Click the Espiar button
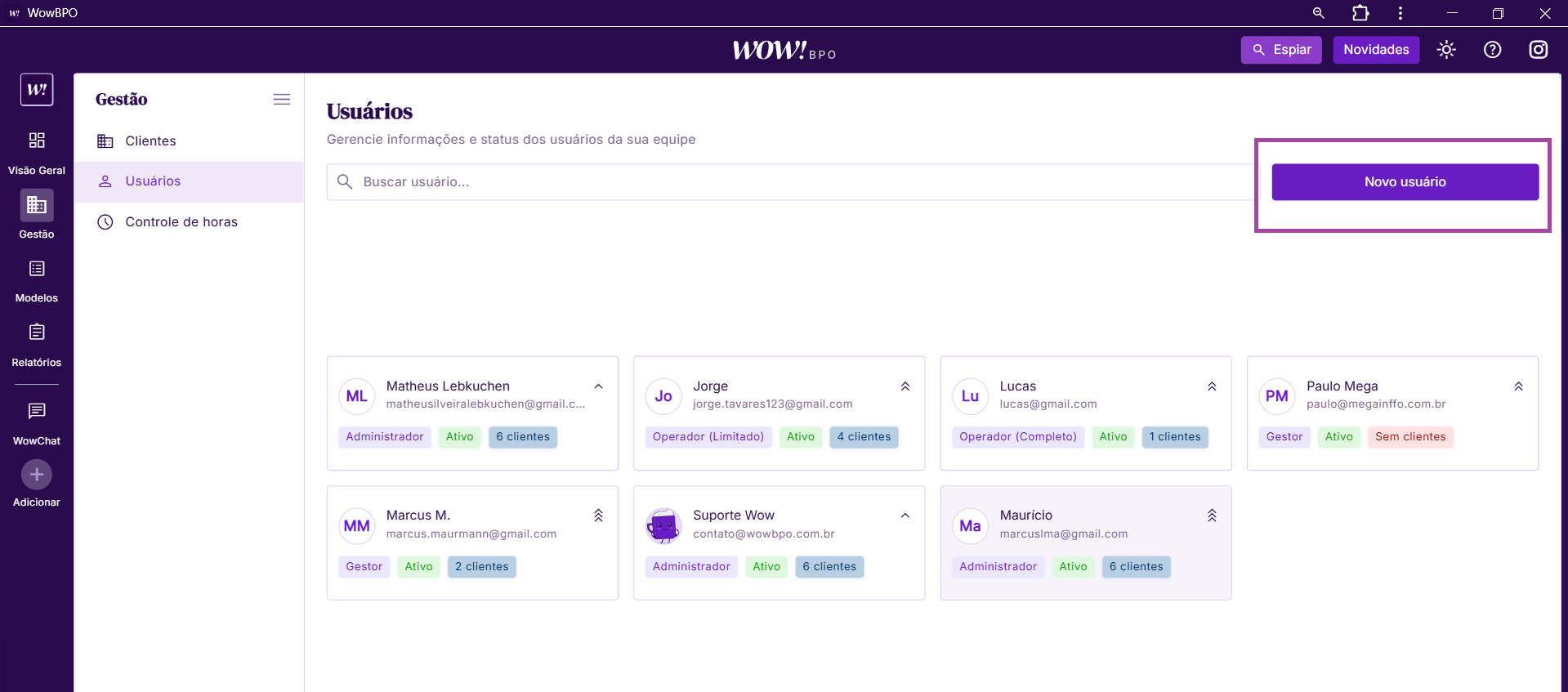Screen dimensions: 1568x692 click(x=1280, y=50)
